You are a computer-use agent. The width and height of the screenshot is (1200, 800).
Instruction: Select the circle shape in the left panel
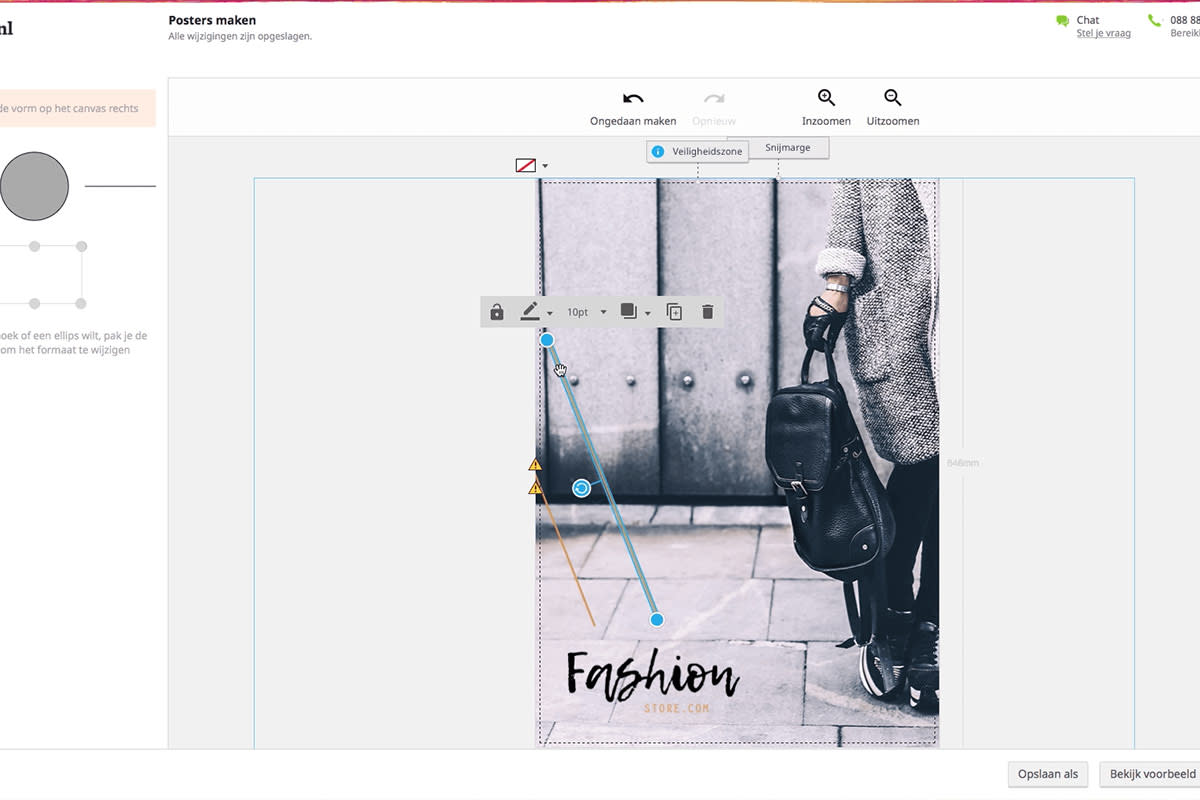35,185
